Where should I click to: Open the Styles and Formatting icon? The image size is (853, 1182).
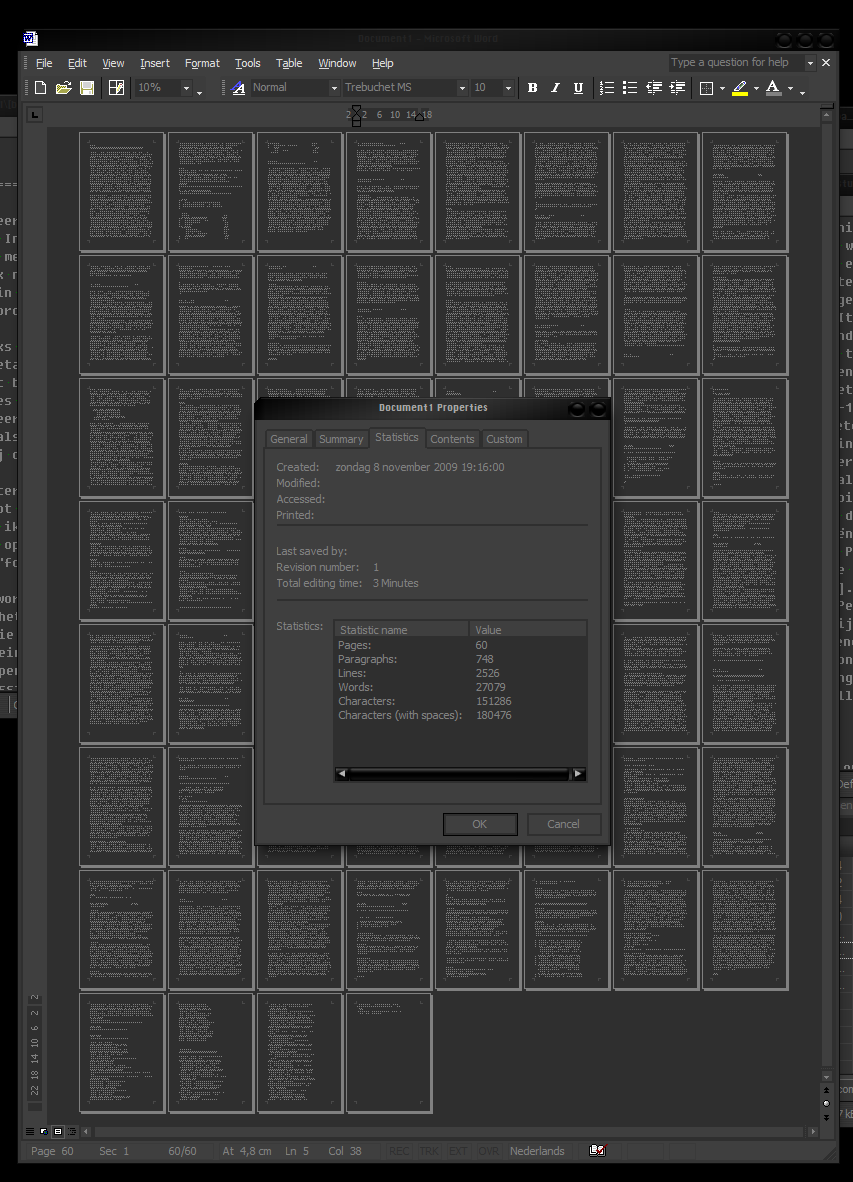(x=238, y=88)
